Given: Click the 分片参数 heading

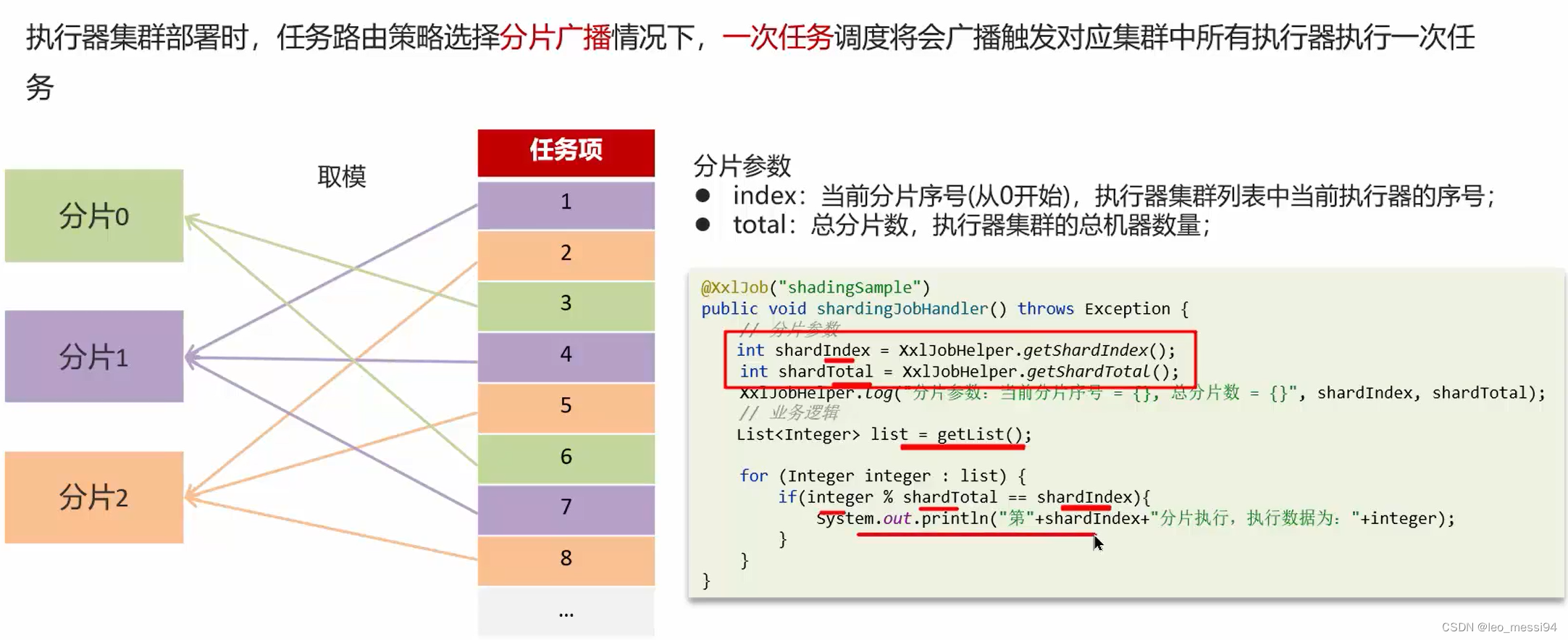Looking at the screenshot, I should 742,166.
